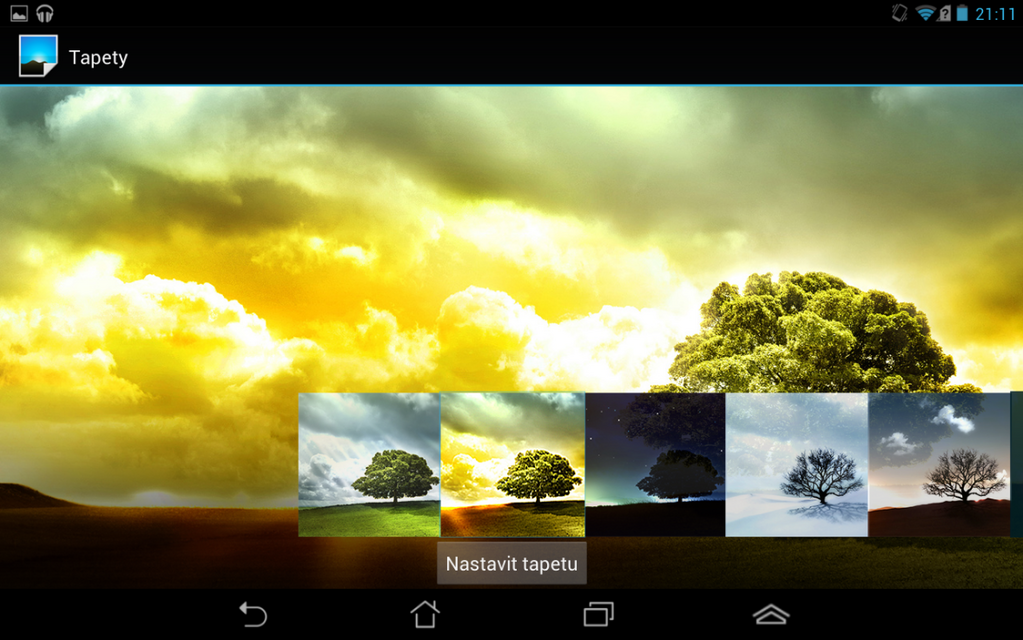
Task: Select the golden sunset tree wallpaper preview
Action: (x=511, y=465)
